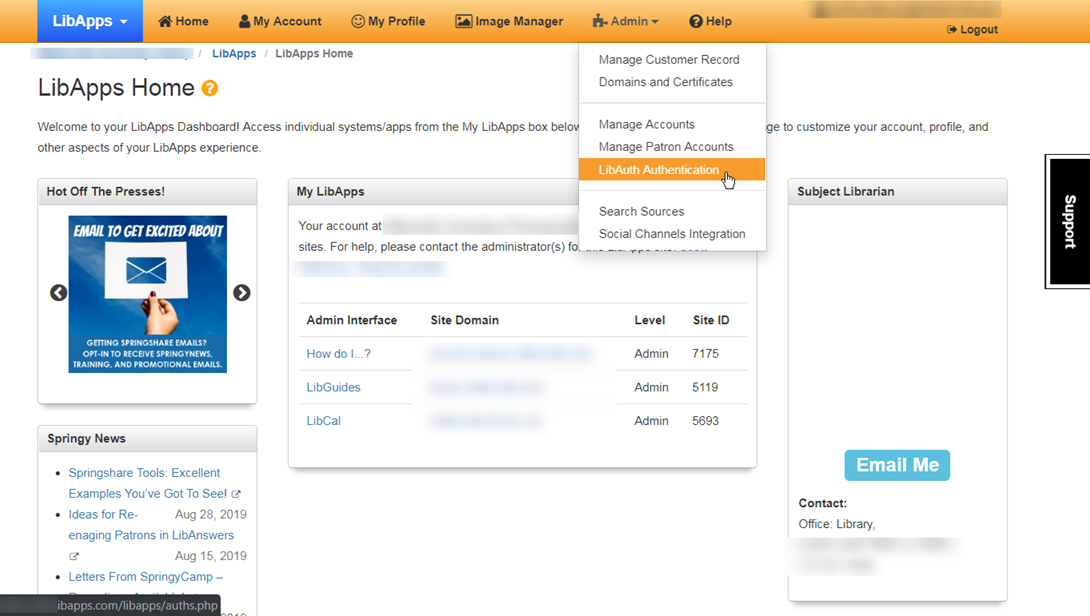Click the Home icon in the navigation bar
The width and height of the screenshot is (1090, 616).
point(165,20)
